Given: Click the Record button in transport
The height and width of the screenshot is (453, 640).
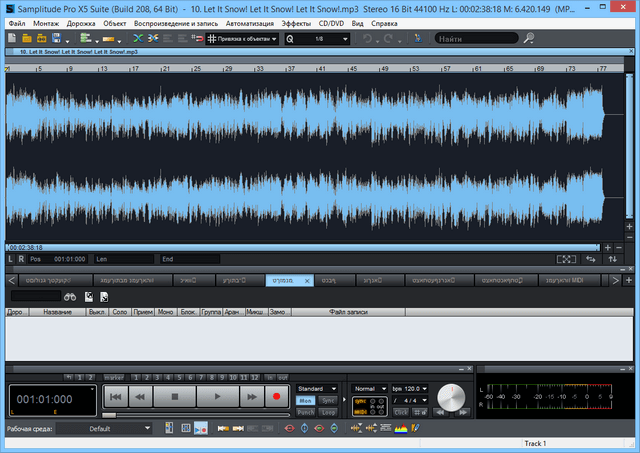Looking at the screenshot, I should coord(276,397).
